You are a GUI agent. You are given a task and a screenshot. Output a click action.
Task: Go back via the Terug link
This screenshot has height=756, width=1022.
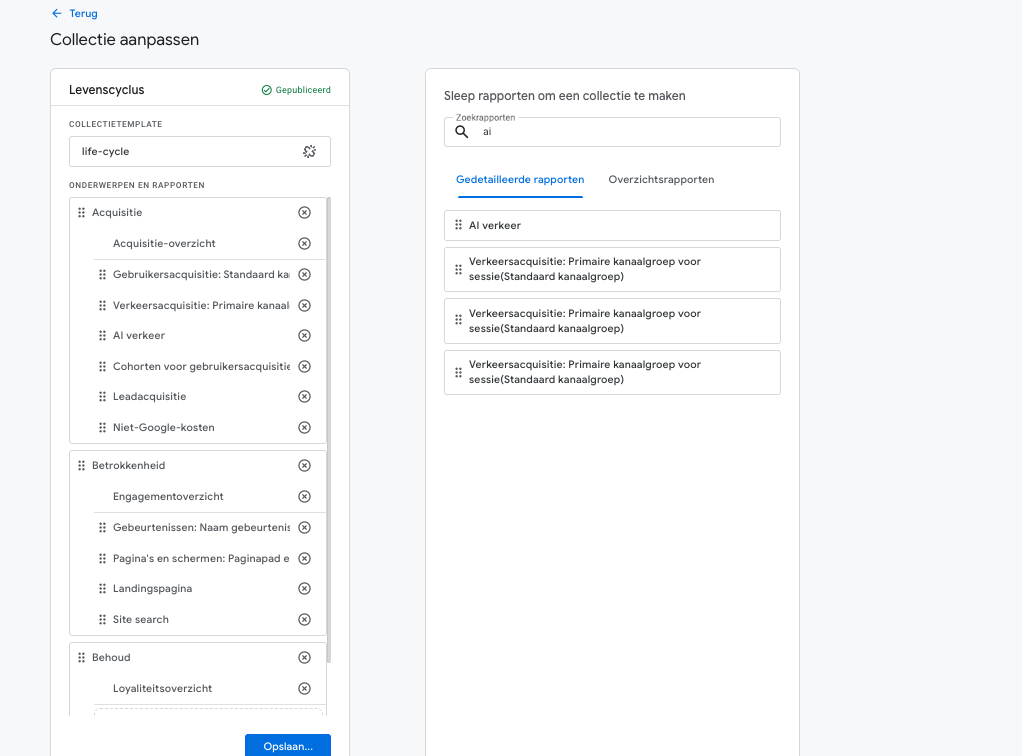(75, 14)
